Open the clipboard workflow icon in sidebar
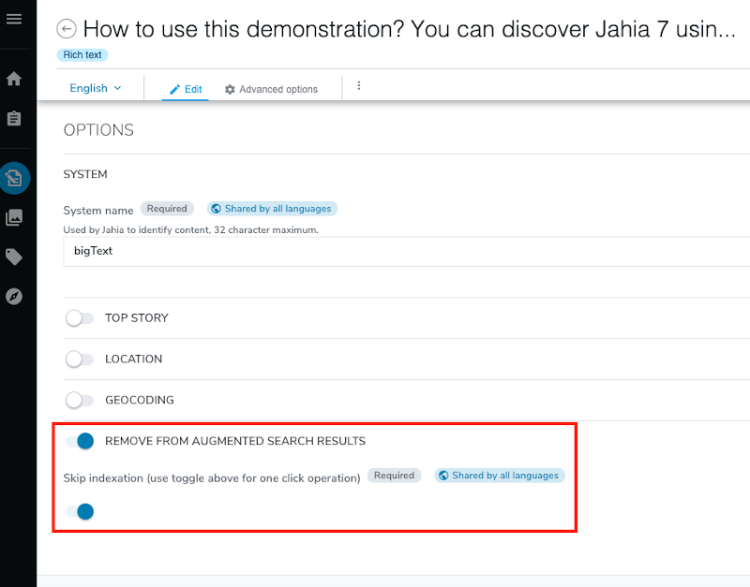This screenshot has height=587, width=750. (14, 118)
